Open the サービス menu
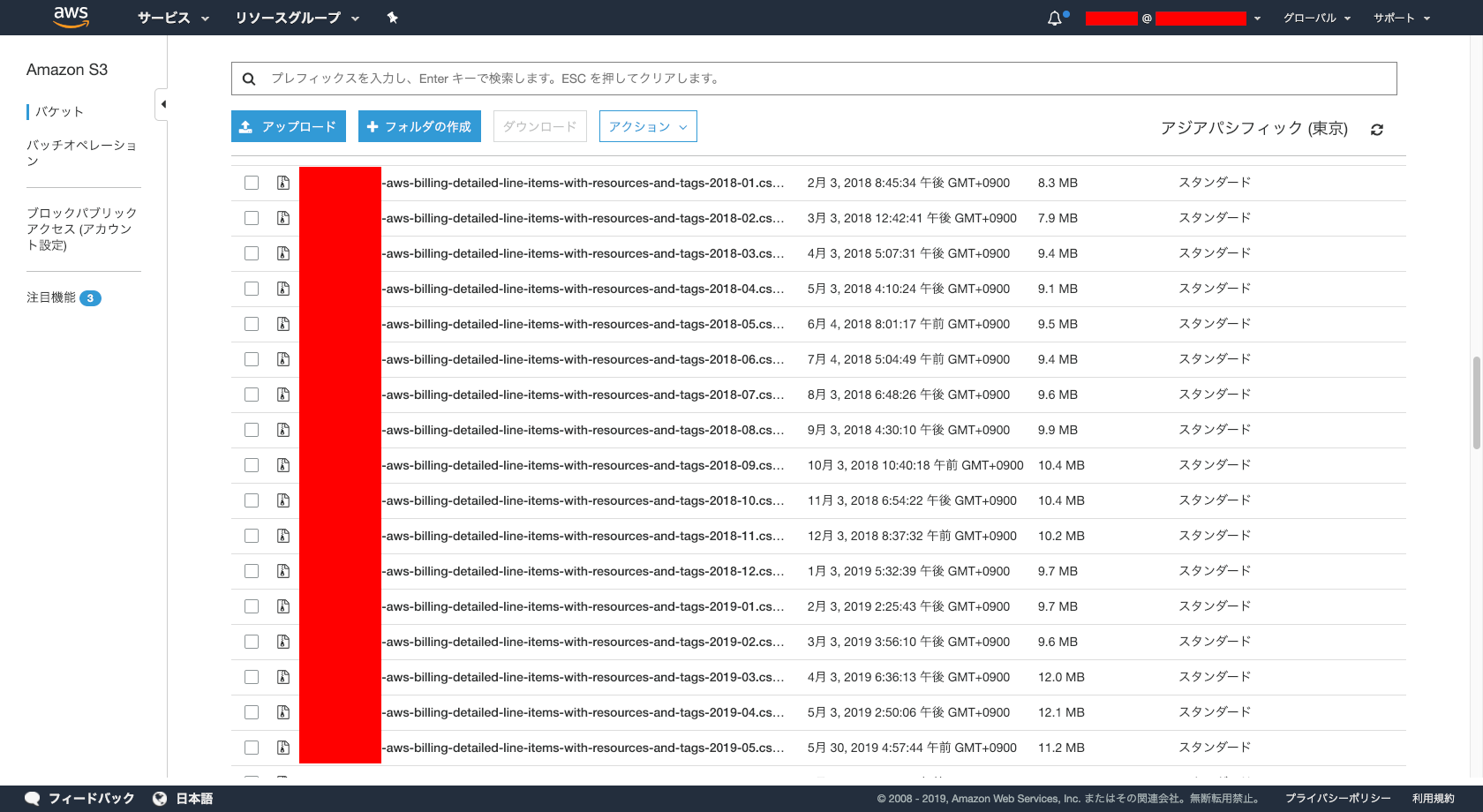The image size is (1483, 812). pos(173,17)
